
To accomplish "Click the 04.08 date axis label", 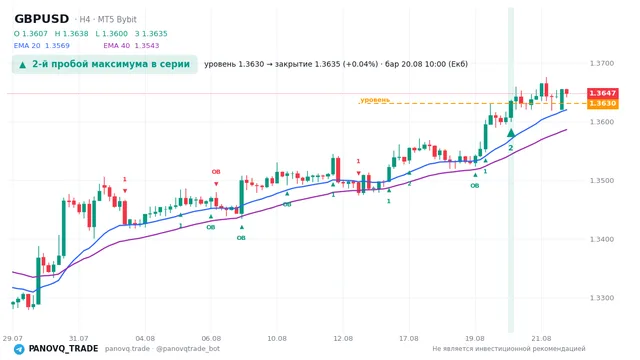I will click(x=145, y=338).
